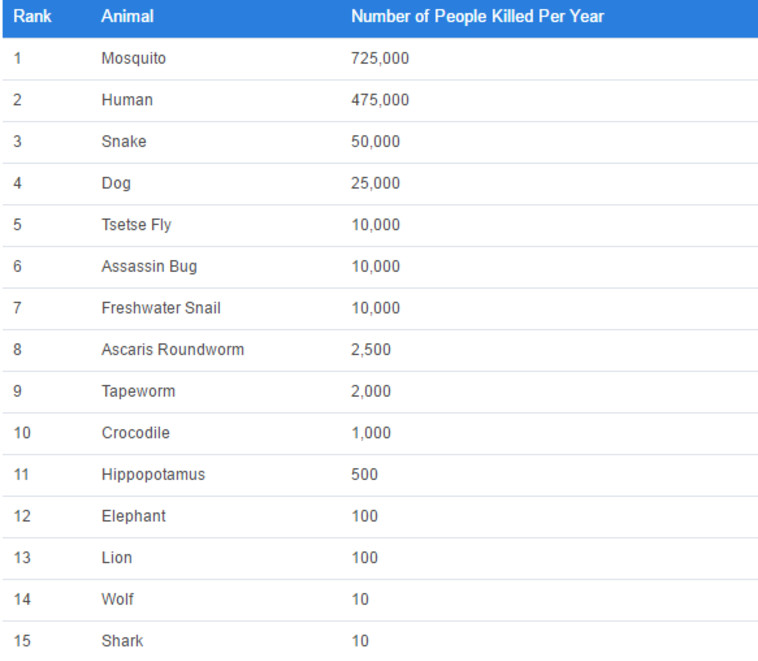Viewport: 758px width, 661px height.
Task: Click the Elephant row name
Action: (133, 516)
